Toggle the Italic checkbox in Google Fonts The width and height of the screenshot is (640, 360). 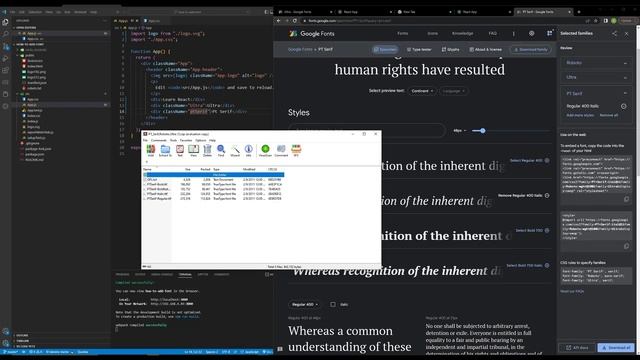(333, 304)
